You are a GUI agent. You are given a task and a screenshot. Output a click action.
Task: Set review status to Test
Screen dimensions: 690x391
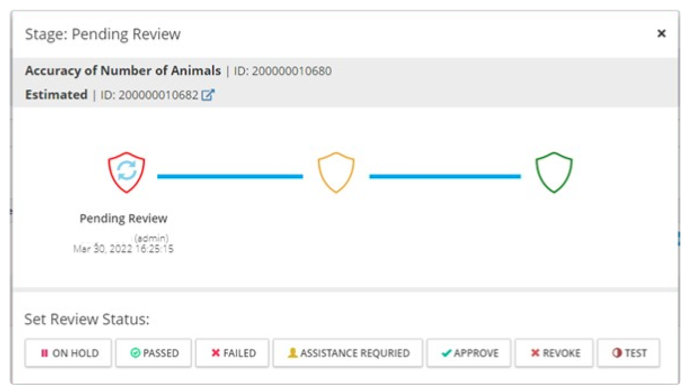click(x=628, y=353)
